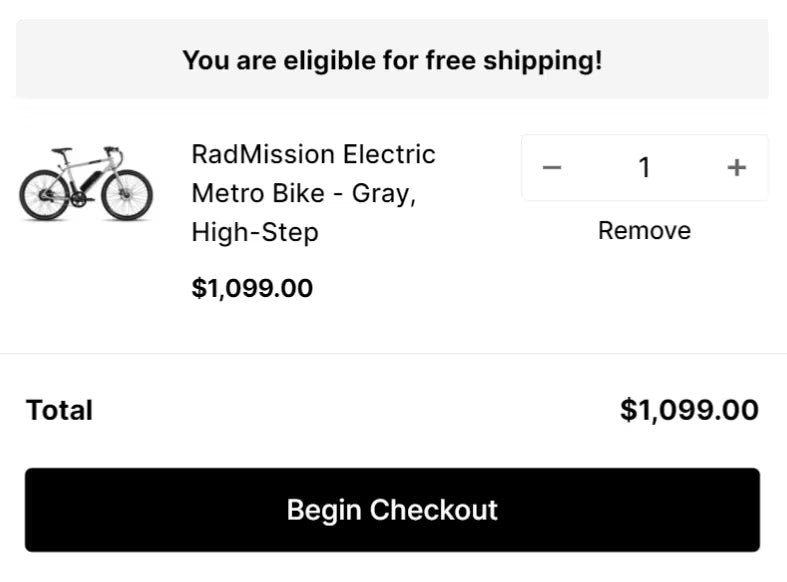Click the "You are eligible for free shipping!" text
Image resolution: width=787 pixels, height=582 pixels.
392,60
